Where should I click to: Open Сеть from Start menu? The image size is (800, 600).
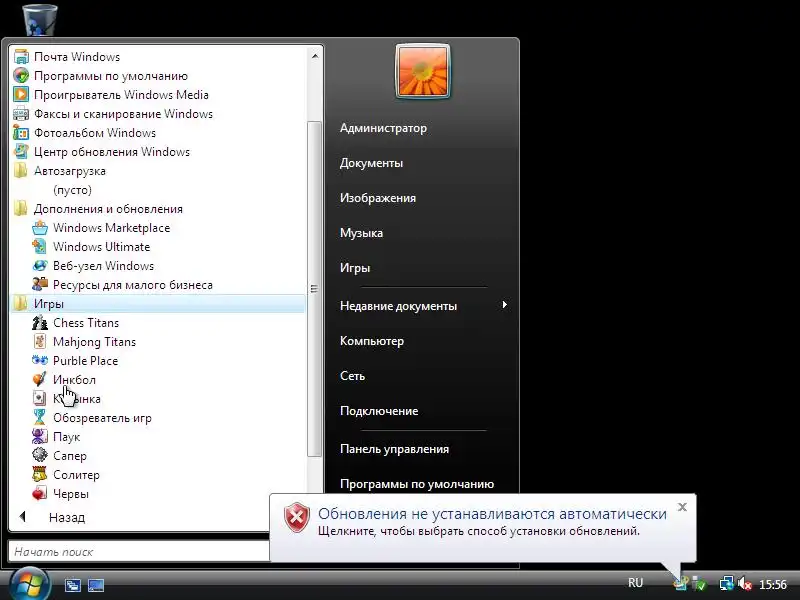(x=353, y=376)
